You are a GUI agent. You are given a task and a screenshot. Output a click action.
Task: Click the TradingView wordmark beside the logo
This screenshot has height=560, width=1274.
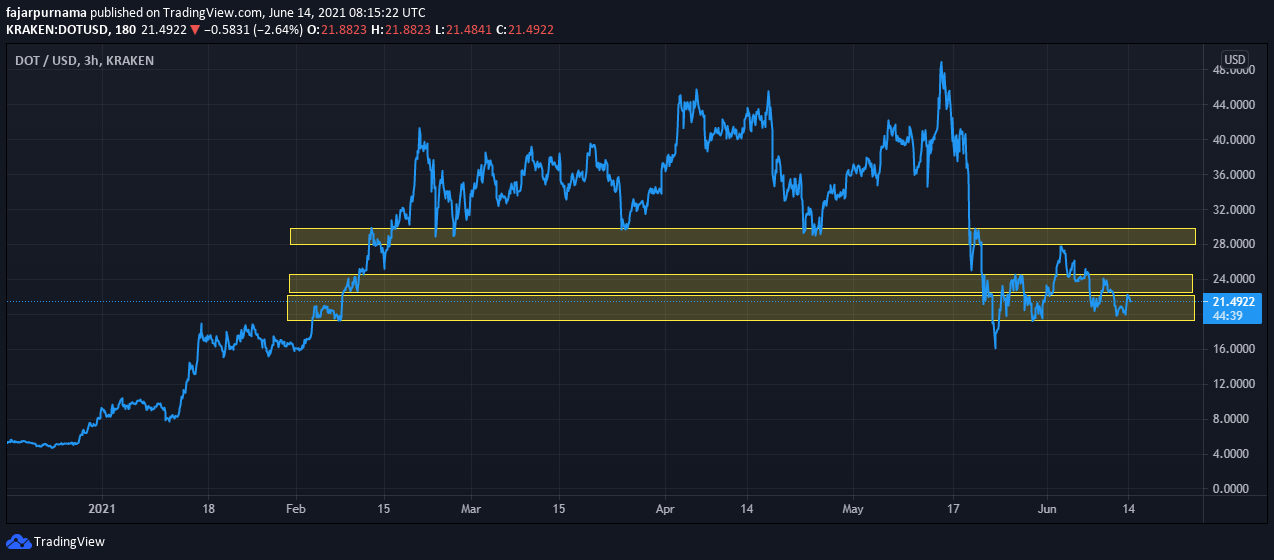pos(69,542)
